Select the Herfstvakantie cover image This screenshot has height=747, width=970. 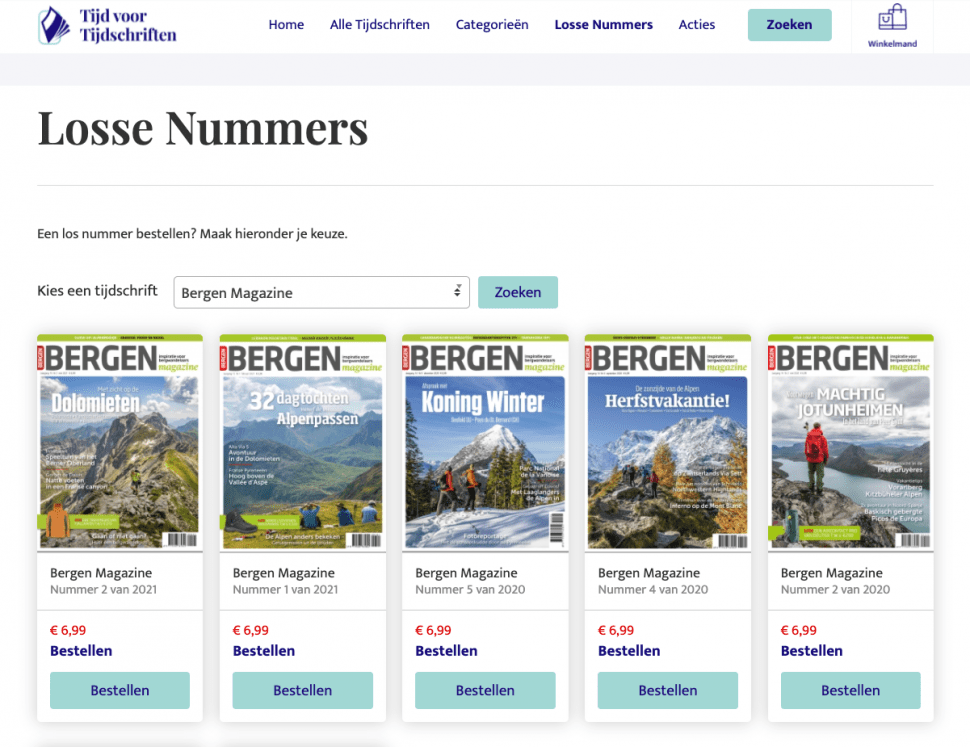pos(667,443)
